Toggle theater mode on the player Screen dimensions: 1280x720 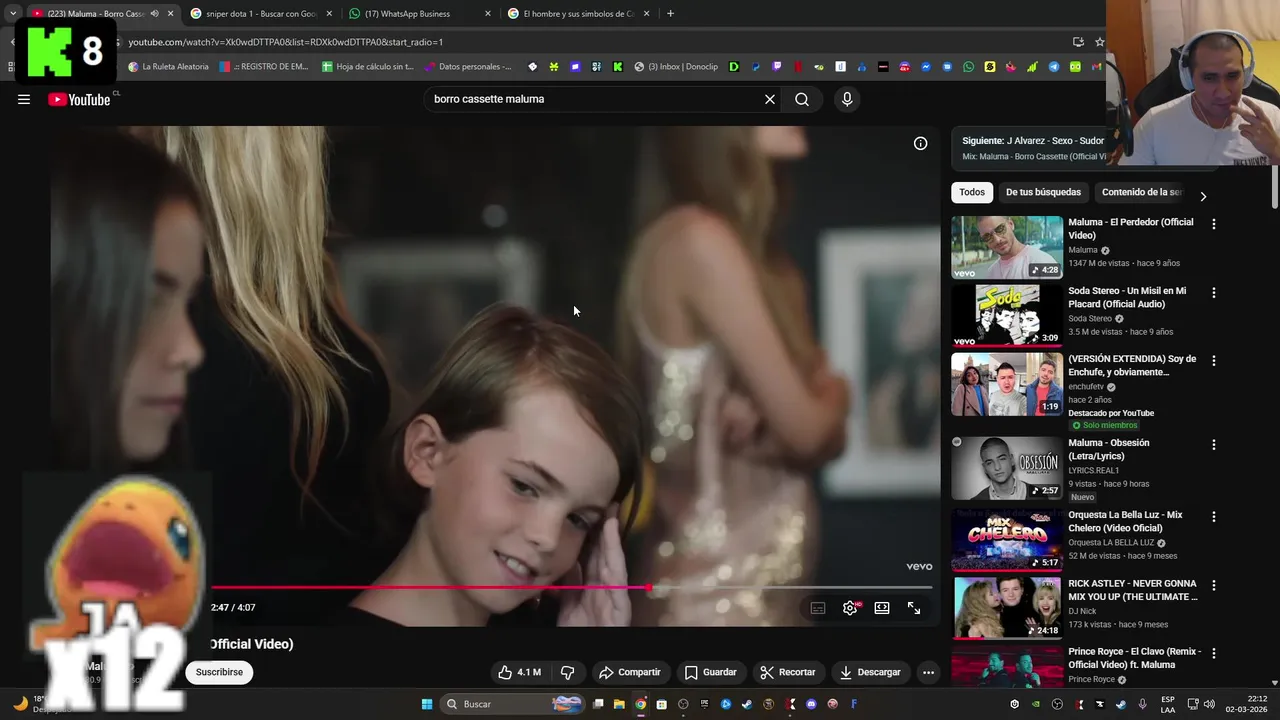click(x=882, y=608)
